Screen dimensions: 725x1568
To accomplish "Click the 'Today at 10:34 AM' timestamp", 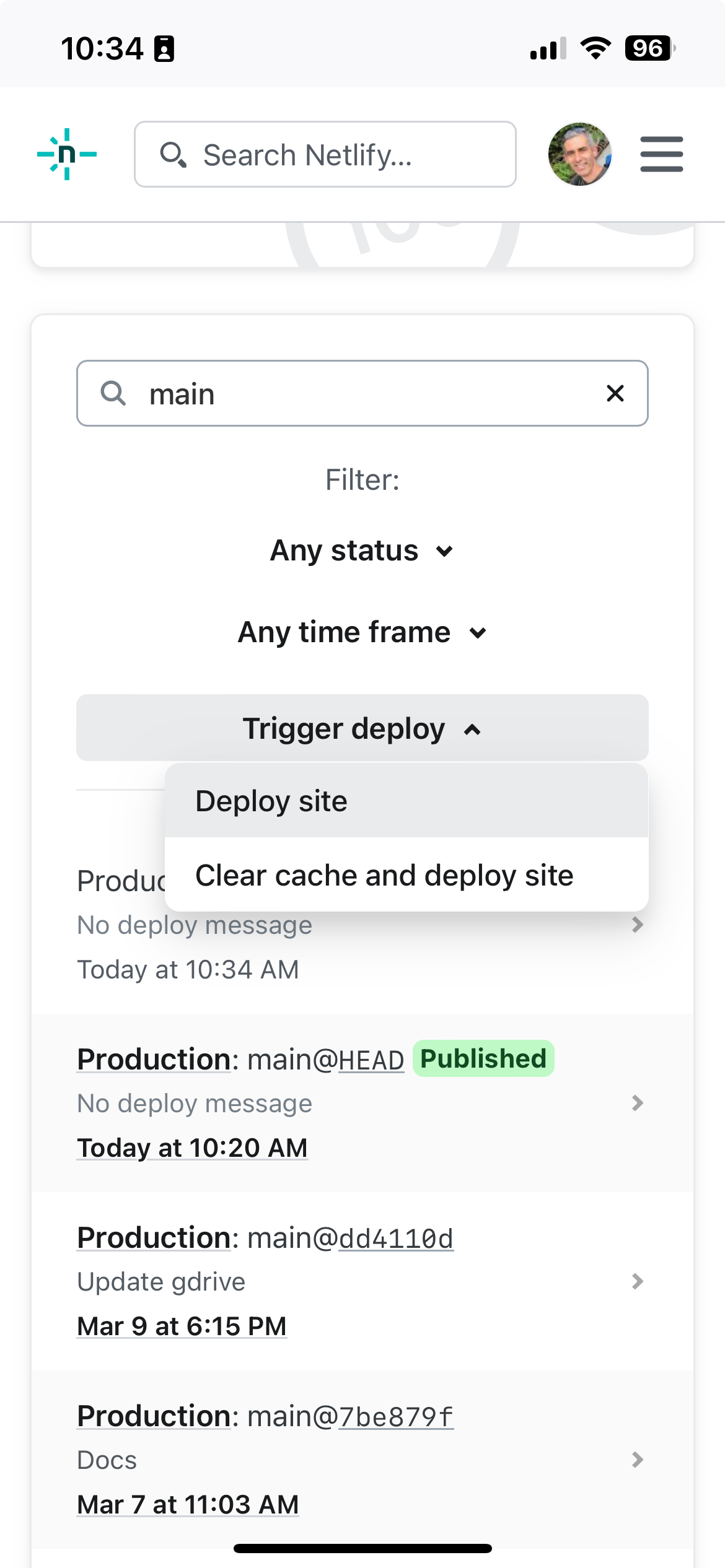I will coord(188,969).
